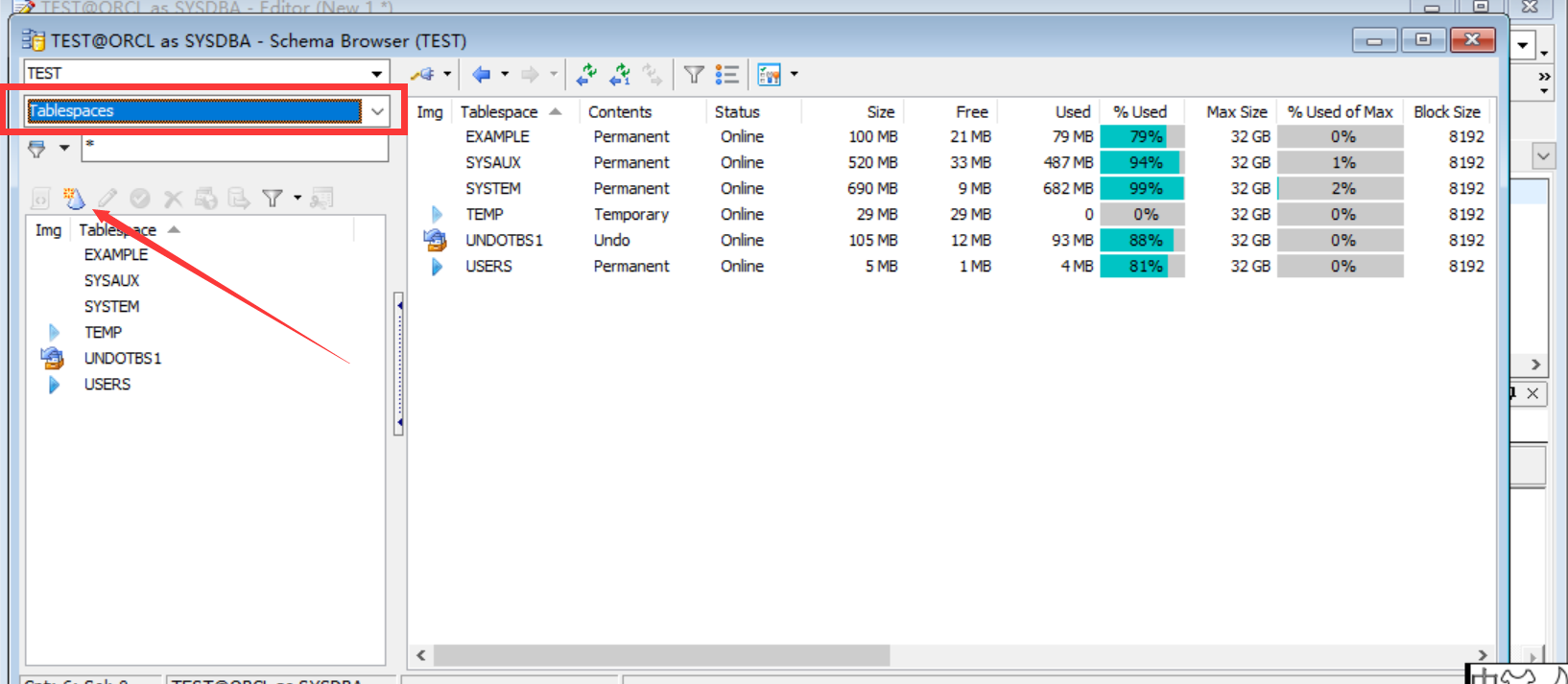
Task: Select EXAMPLE in the left tablespace list
Action: pos(116,255)
